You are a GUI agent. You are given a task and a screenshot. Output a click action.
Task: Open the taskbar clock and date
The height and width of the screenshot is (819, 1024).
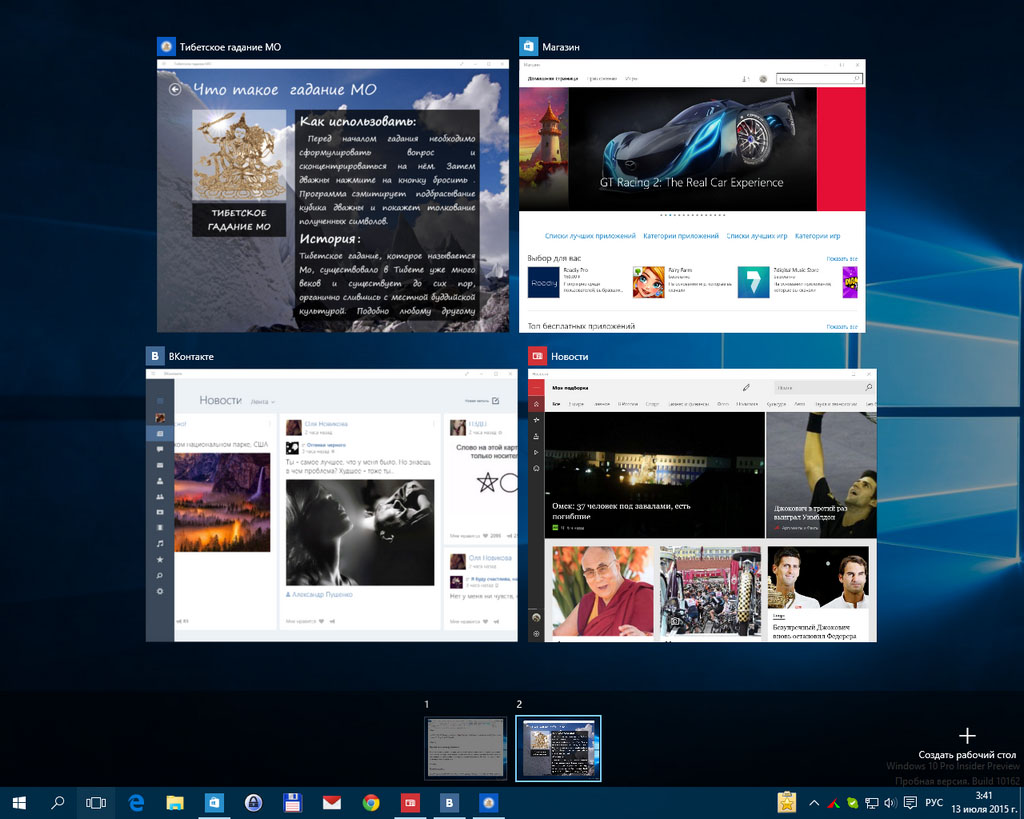point(984,803)
